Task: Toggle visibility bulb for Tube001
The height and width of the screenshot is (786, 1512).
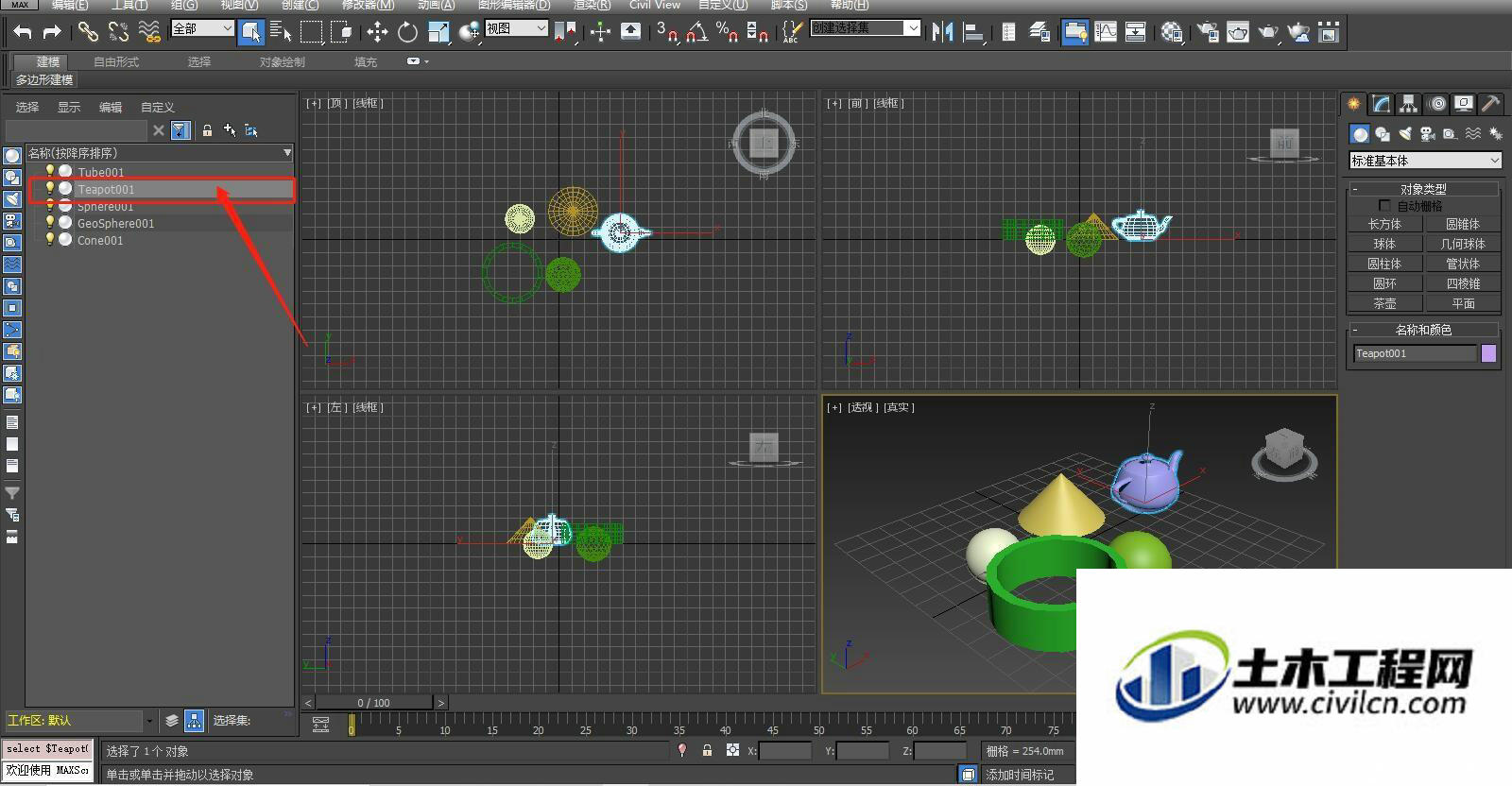Action: (50, 171)
